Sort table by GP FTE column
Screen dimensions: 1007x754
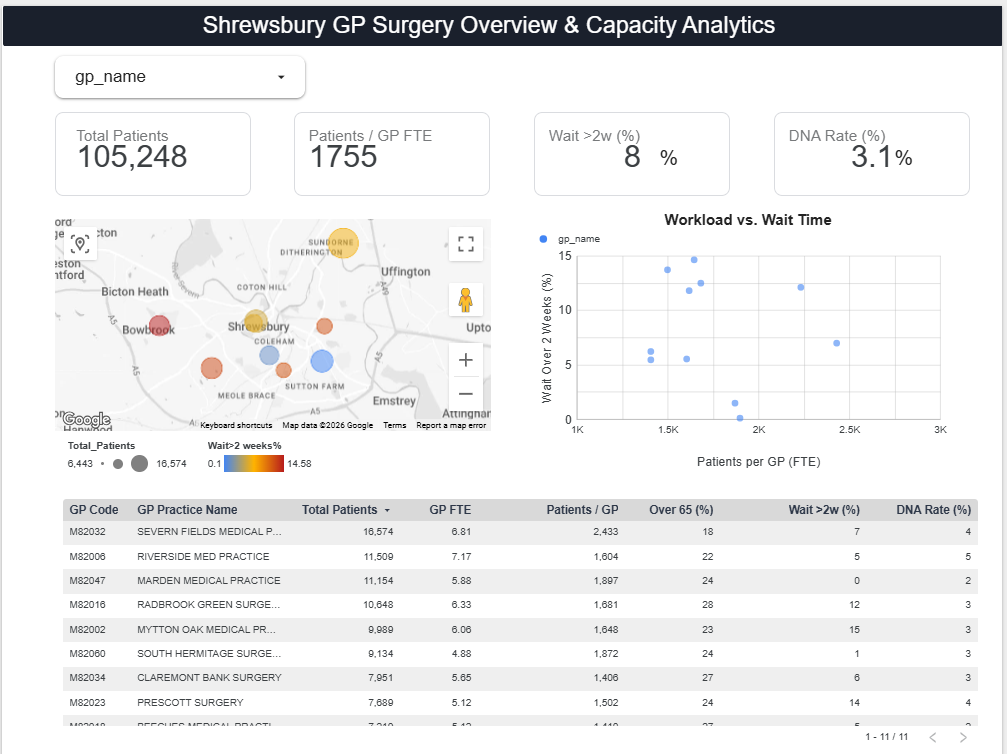450,510
